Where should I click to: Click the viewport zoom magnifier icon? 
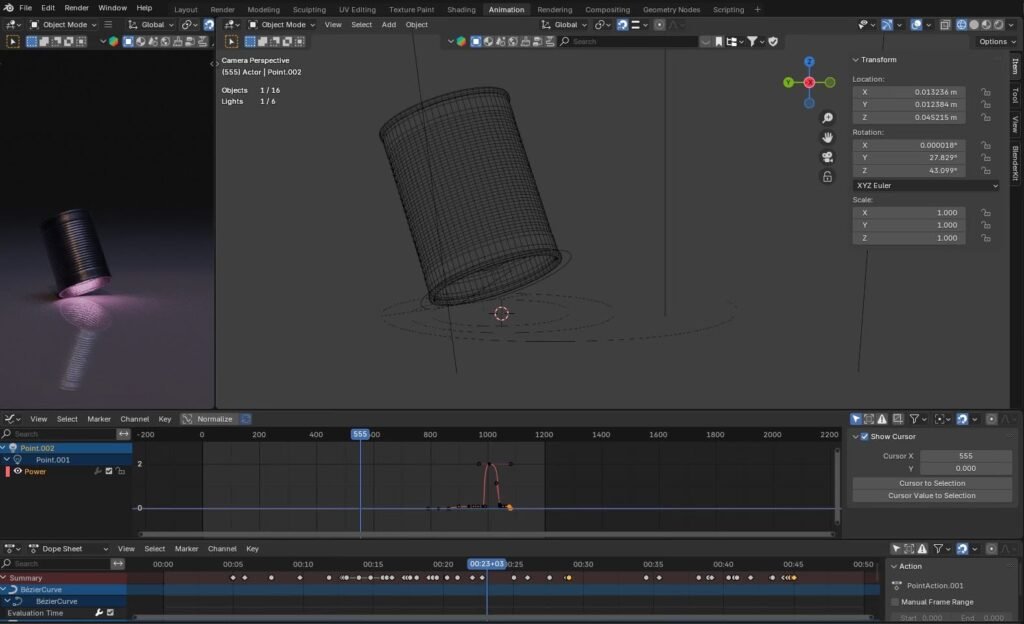(827, 118)
